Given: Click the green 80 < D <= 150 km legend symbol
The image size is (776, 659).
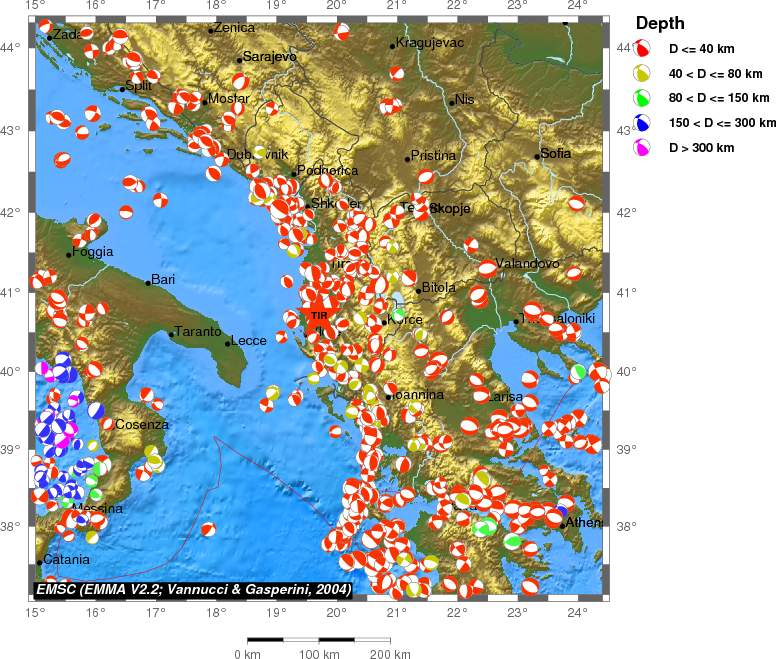Looking at the screenshot, I should point(644,98).
